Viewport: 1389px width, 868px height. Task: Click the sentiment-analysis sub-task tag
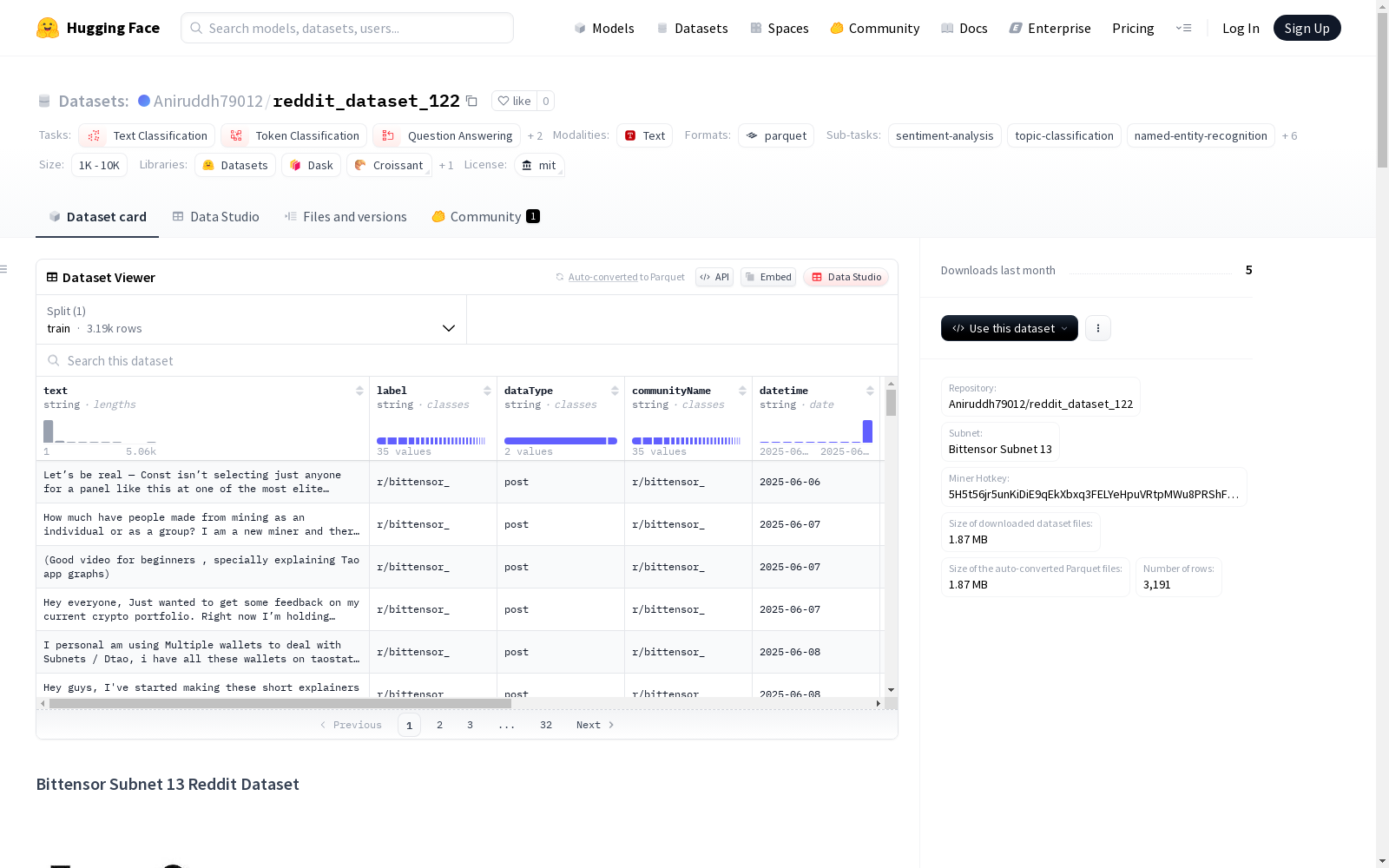(x=945, y=135)
